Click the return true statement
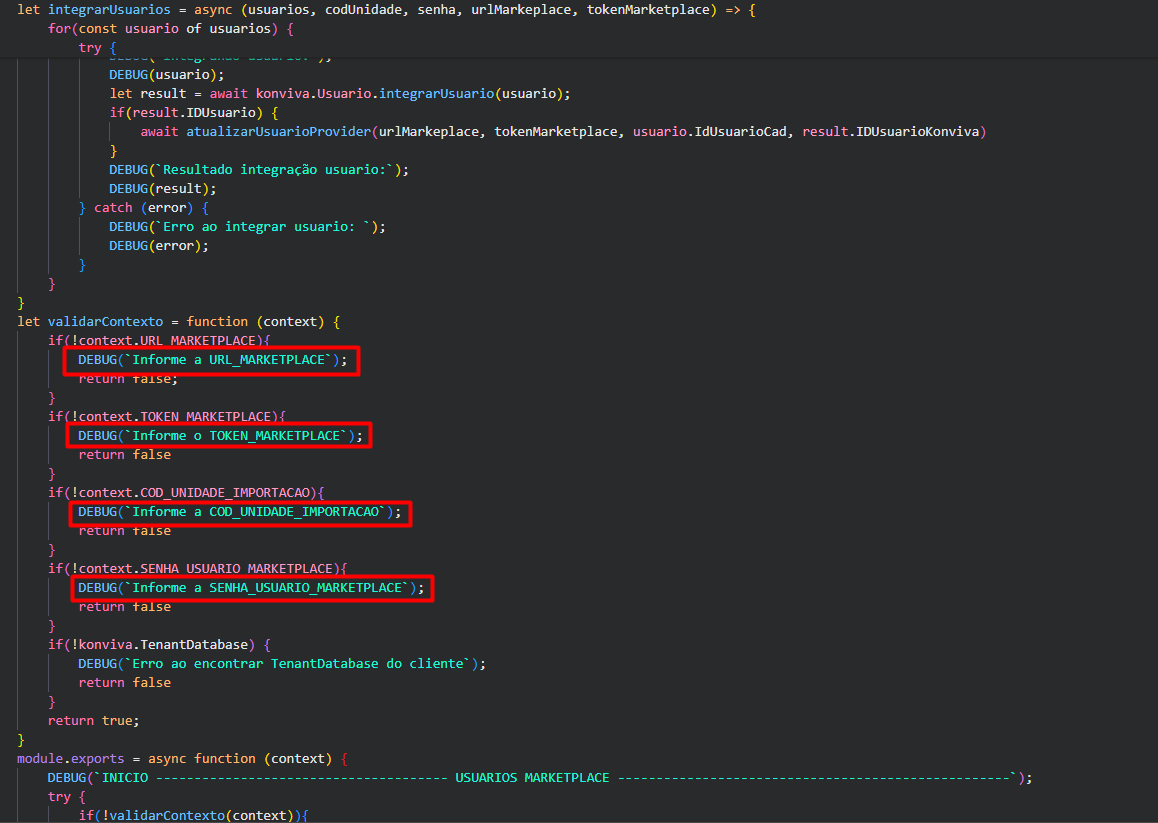Screen dimensions: 1158x823 tap(87, 720)
